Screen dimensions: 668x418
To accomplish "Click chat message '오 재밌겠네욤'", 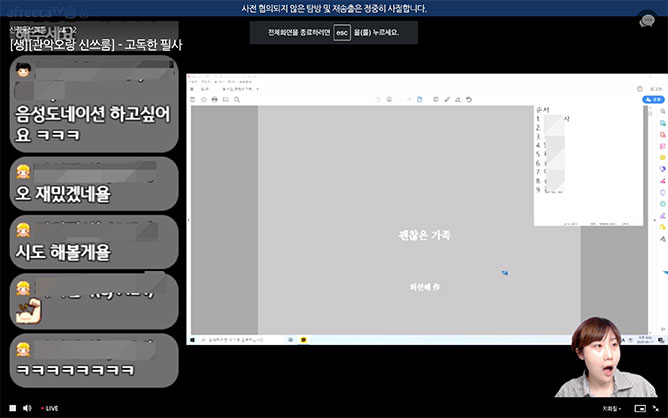I will pos(94,184).
